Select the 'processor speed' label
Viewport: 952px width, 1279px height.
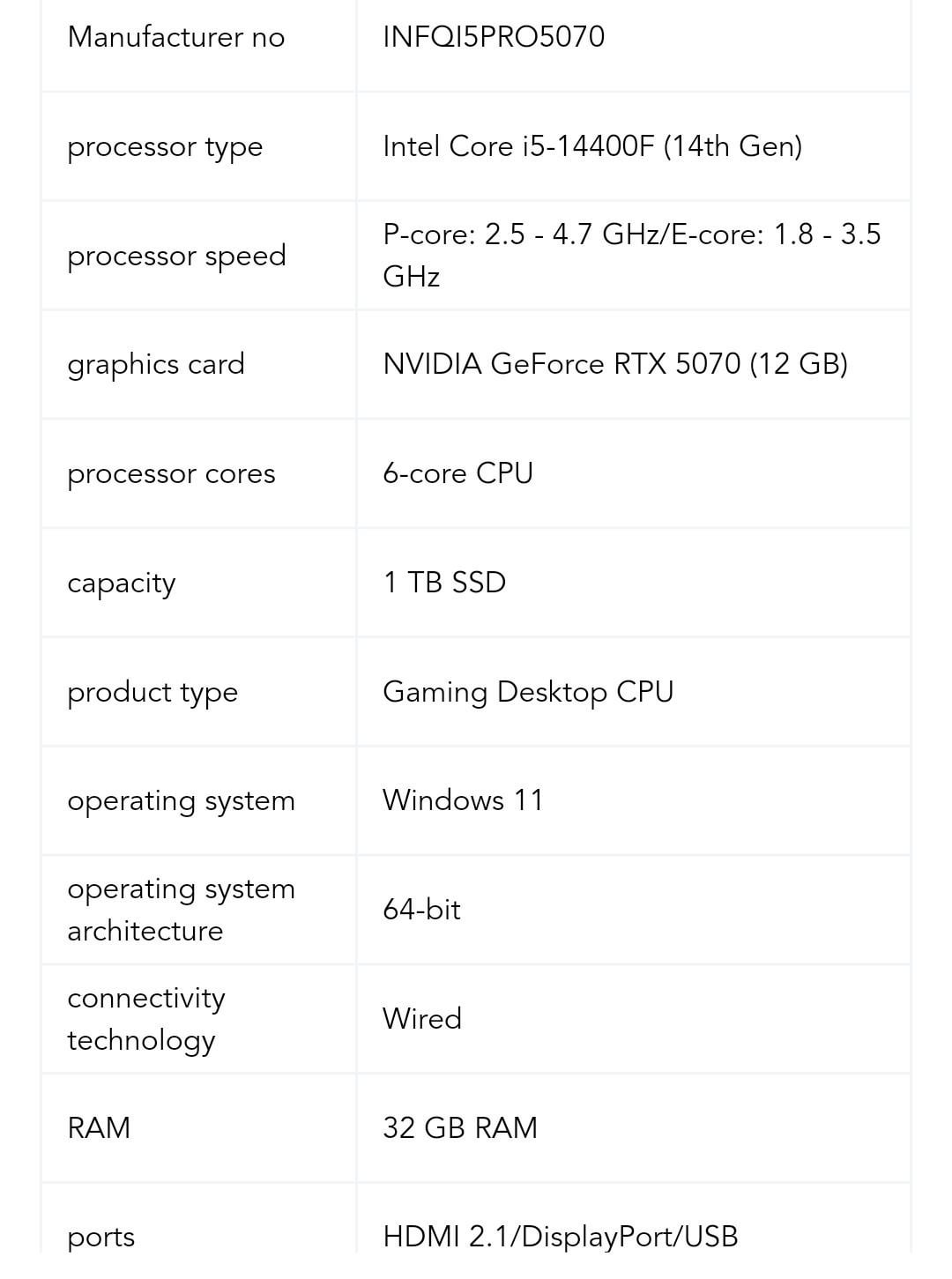click(x=176, y=256)
